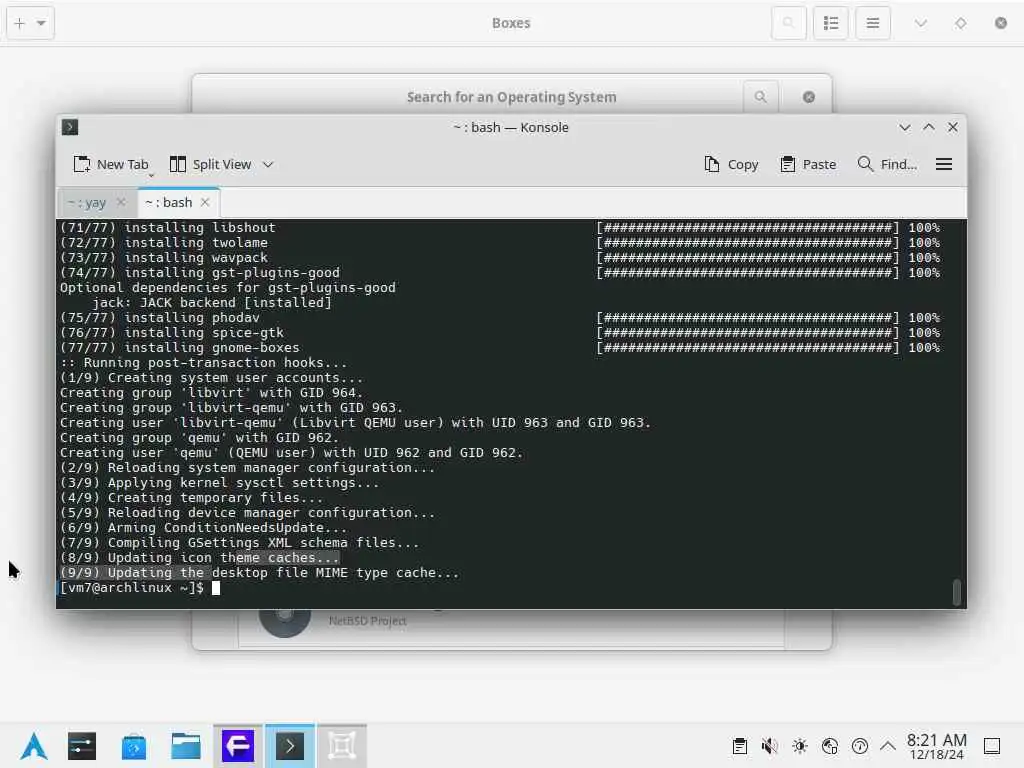Click the muted volume tray icon

click(x=769, y=746)
